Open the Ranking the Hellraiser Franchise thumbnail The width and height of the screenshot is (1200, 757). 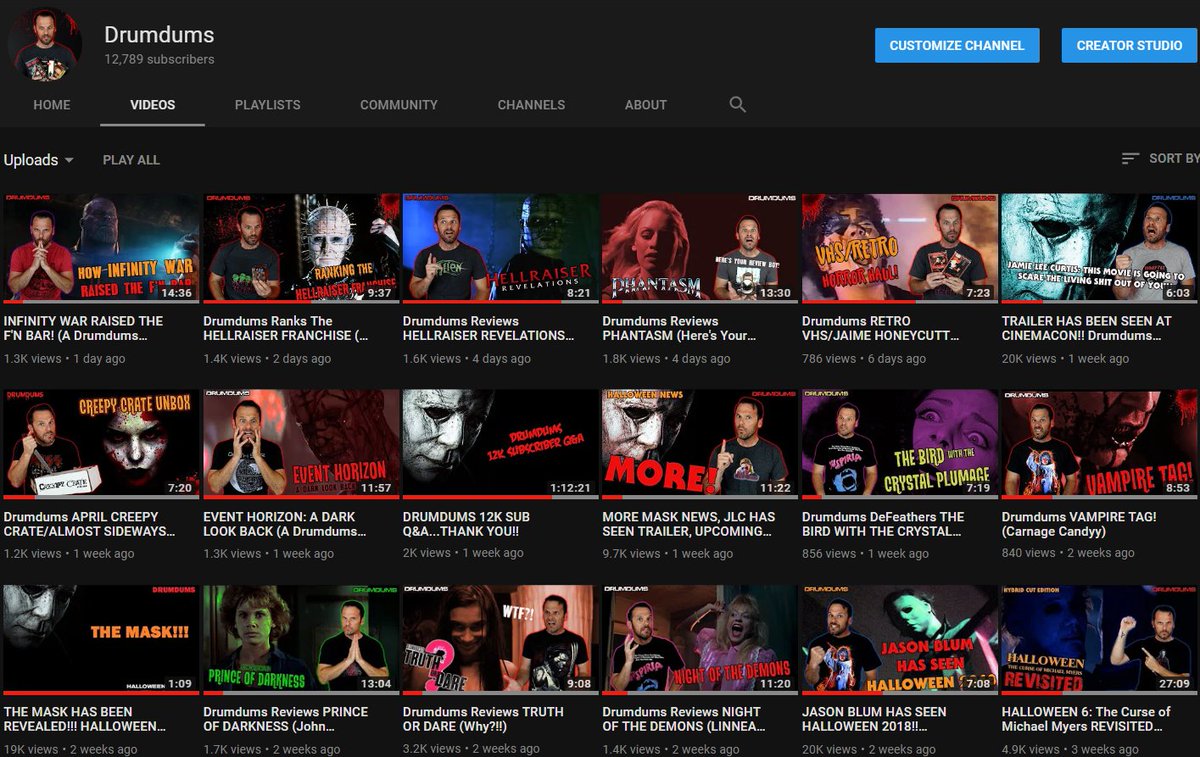click(301, 248)
